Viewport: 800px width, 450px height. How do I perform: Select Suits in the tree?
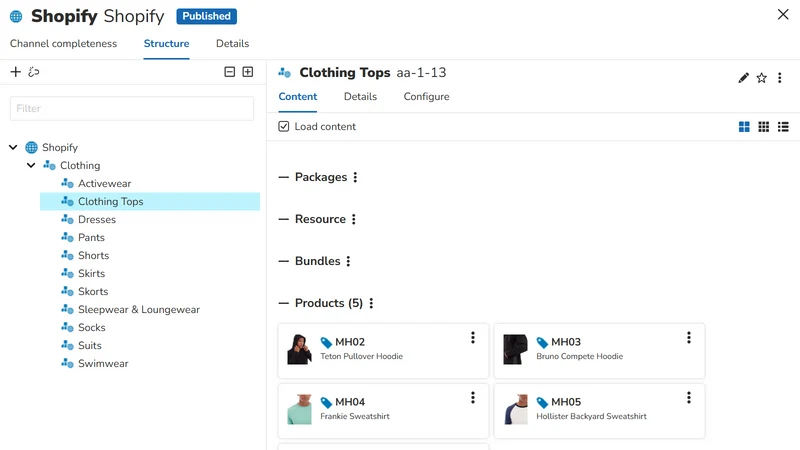click(90, 345)
